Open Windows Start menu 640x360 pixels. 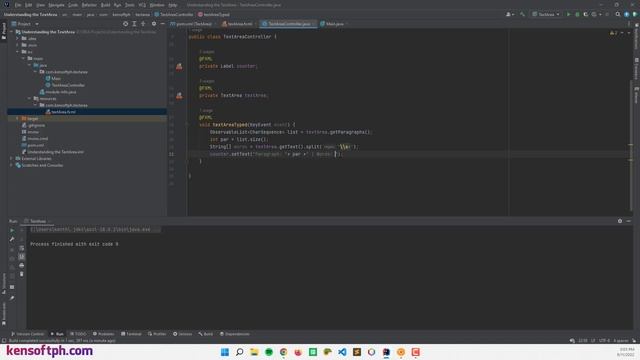225,352
